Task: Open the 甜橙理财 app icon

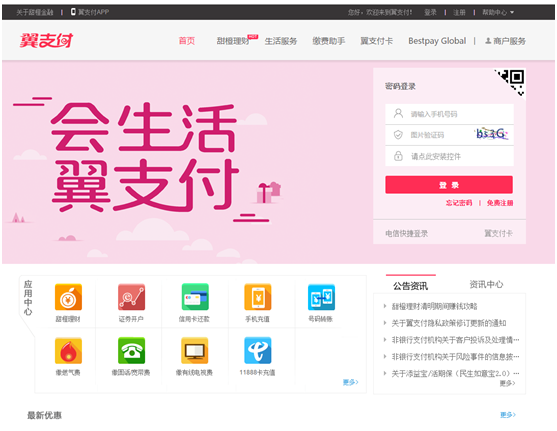Action: (68, 297)
